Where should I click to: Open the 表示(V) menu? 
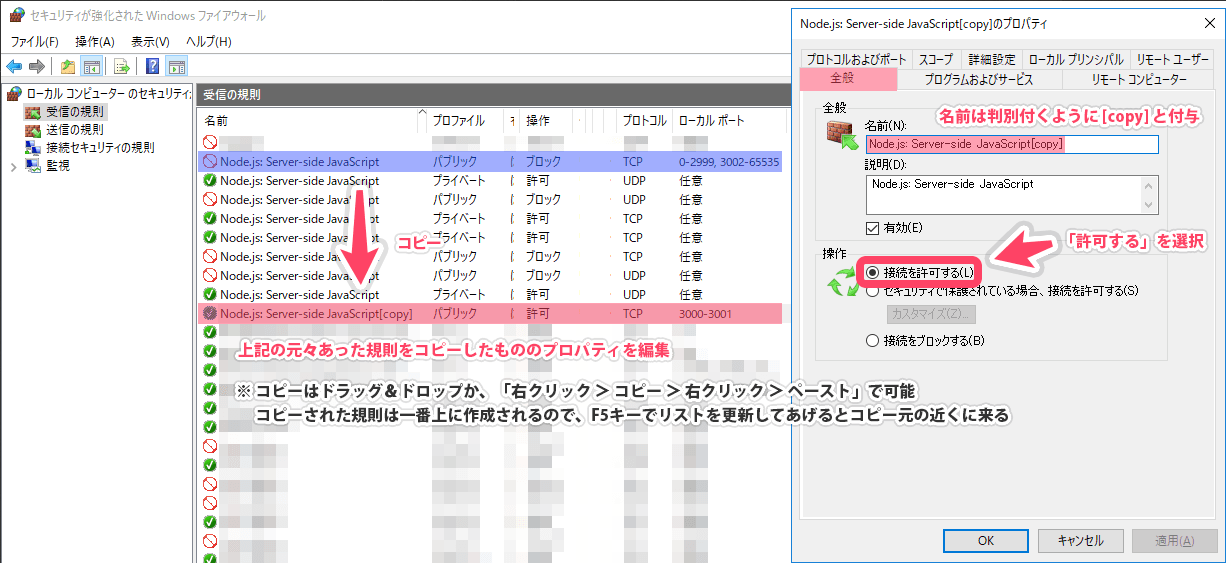click(150, 41)
